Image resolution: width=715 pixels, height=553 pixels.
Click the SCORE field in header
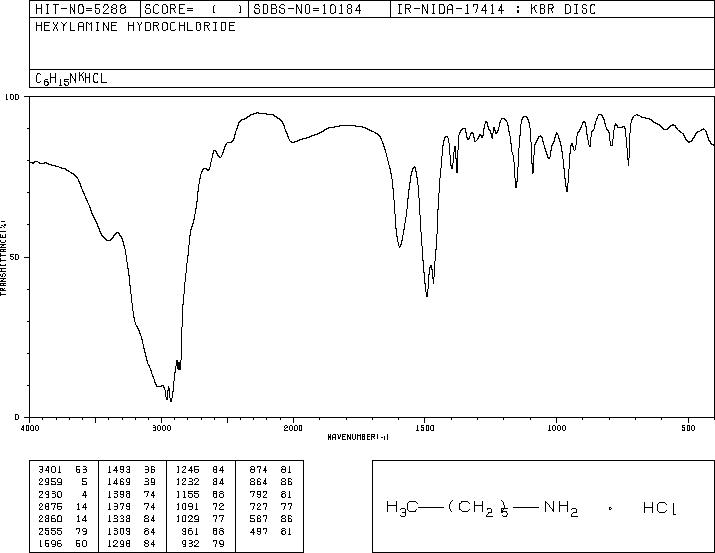[193, 9]
